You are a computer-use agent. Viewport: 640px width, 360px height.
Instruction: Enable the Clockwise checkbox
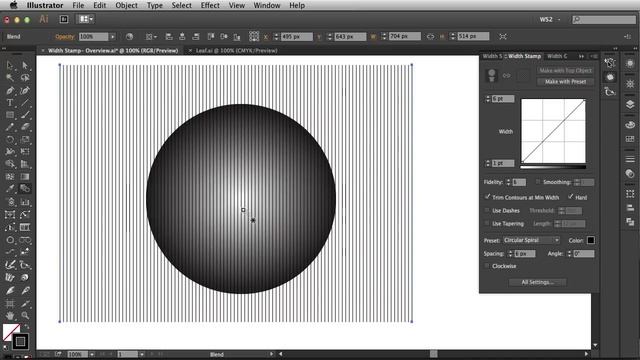pyautogui.click(x=487, y=266)
